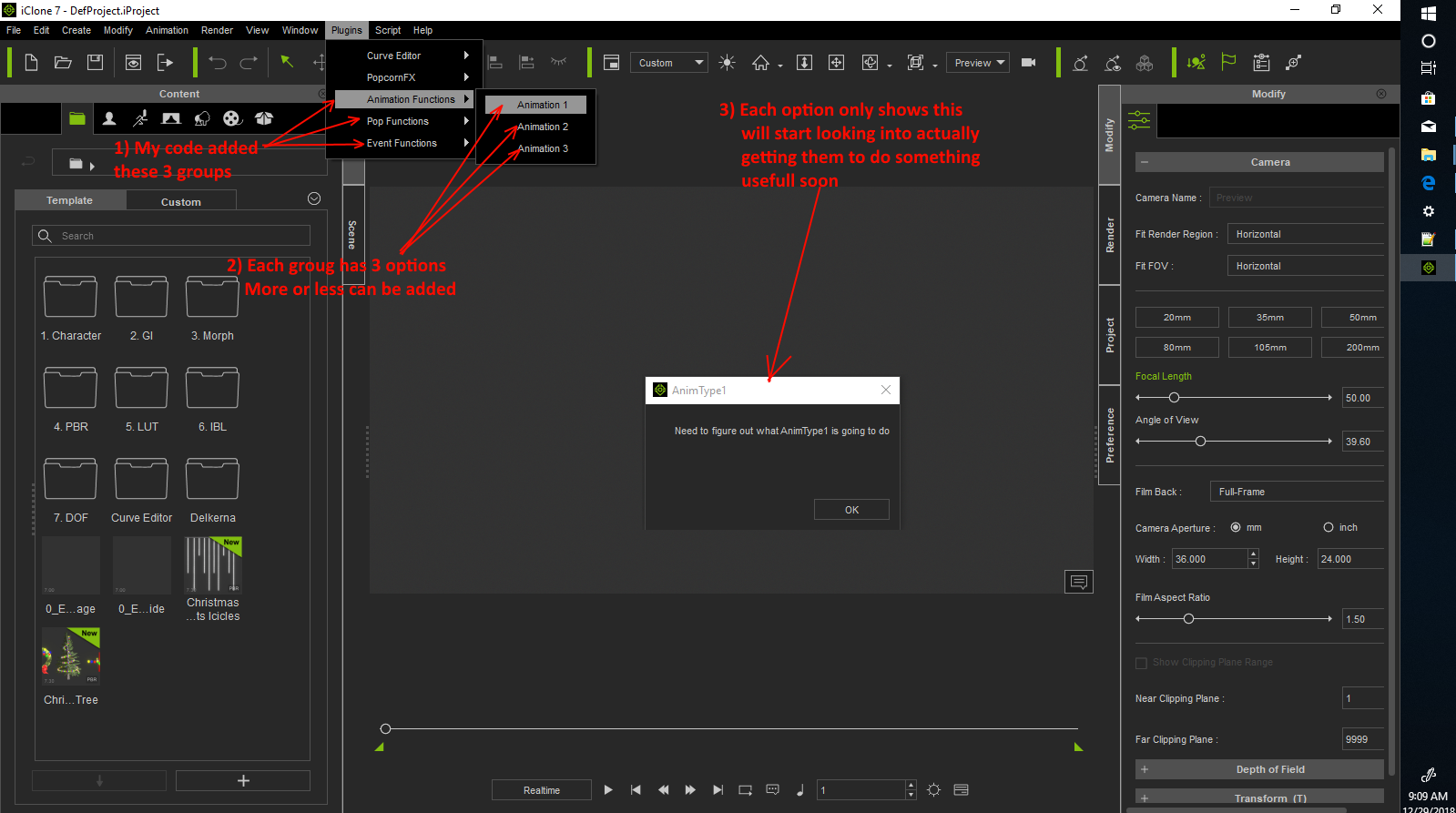Set lens to the 35mm preset button
1456x813 pixels.
1270,318
